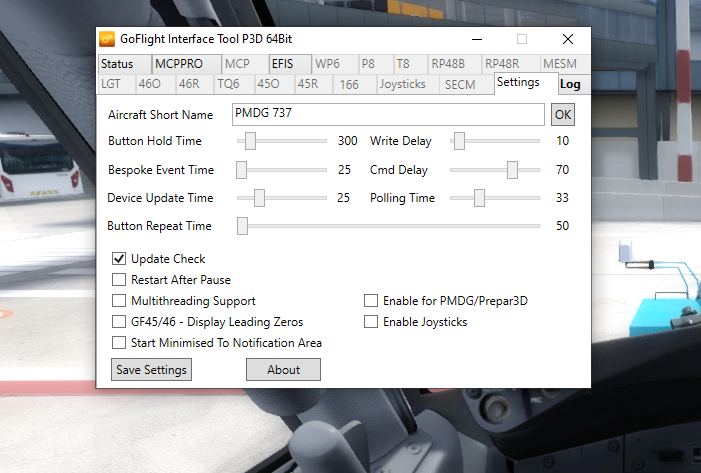Screen dimensions: 701x473
Task: Enable Multithreading Support checkbox
Action: click(119, 301)
